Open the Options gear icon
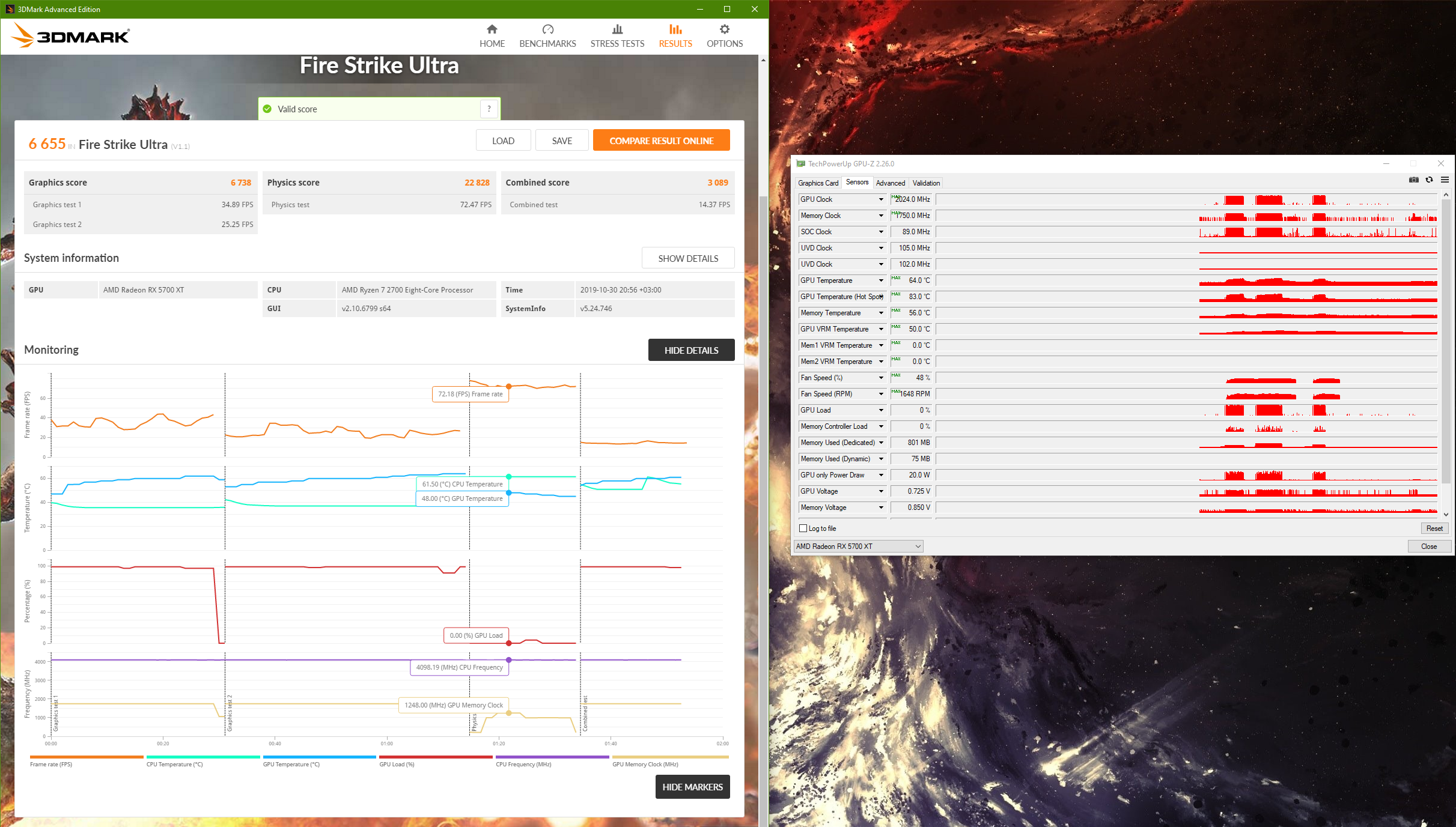1456x827 pixels. 724,29
